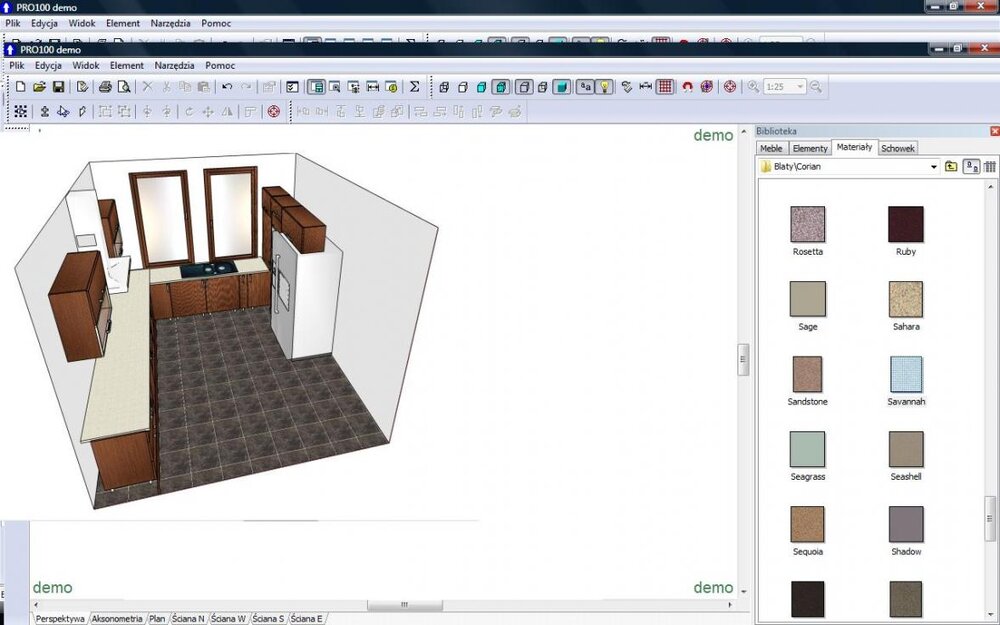Switch to the Plan view tab

tap(157, 619)
